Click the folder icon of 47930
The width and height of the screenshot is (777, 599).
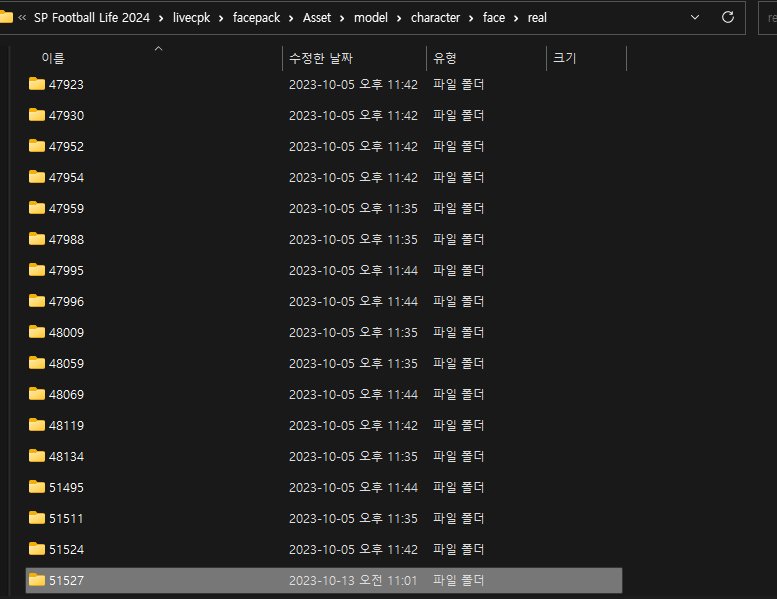pyautogui.click(x=37, y=115)
